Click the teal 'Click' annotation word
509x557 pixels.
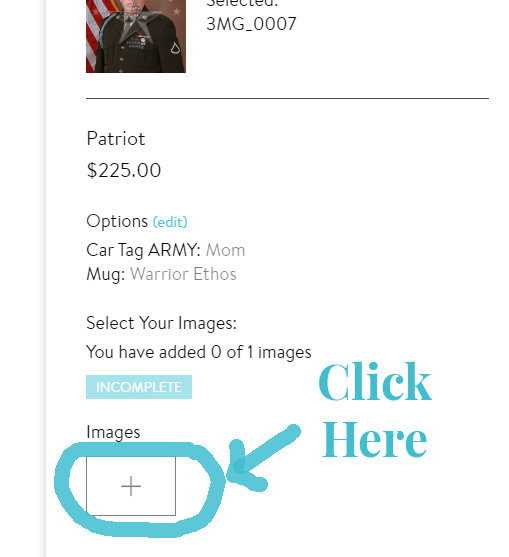click(375, 382)
